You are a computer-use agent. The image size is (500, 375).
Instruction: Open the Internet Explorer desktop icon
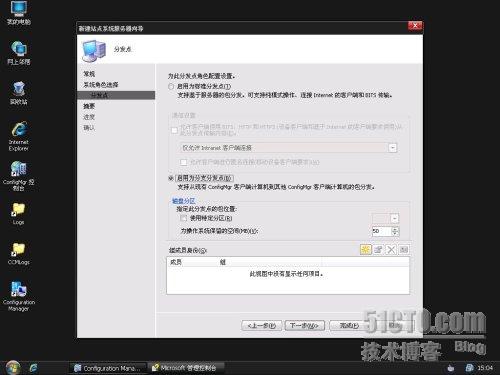tap(19, 137)
